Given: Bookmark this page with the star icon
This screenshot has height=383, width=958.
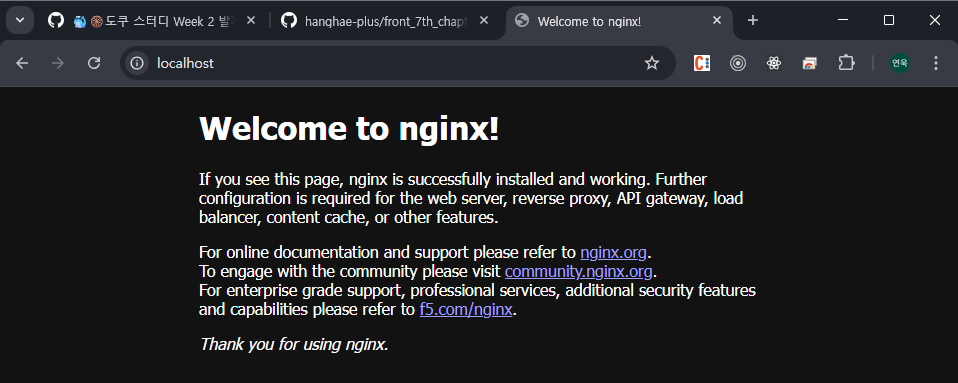Looking at the screenshot, I should [652, 63].
